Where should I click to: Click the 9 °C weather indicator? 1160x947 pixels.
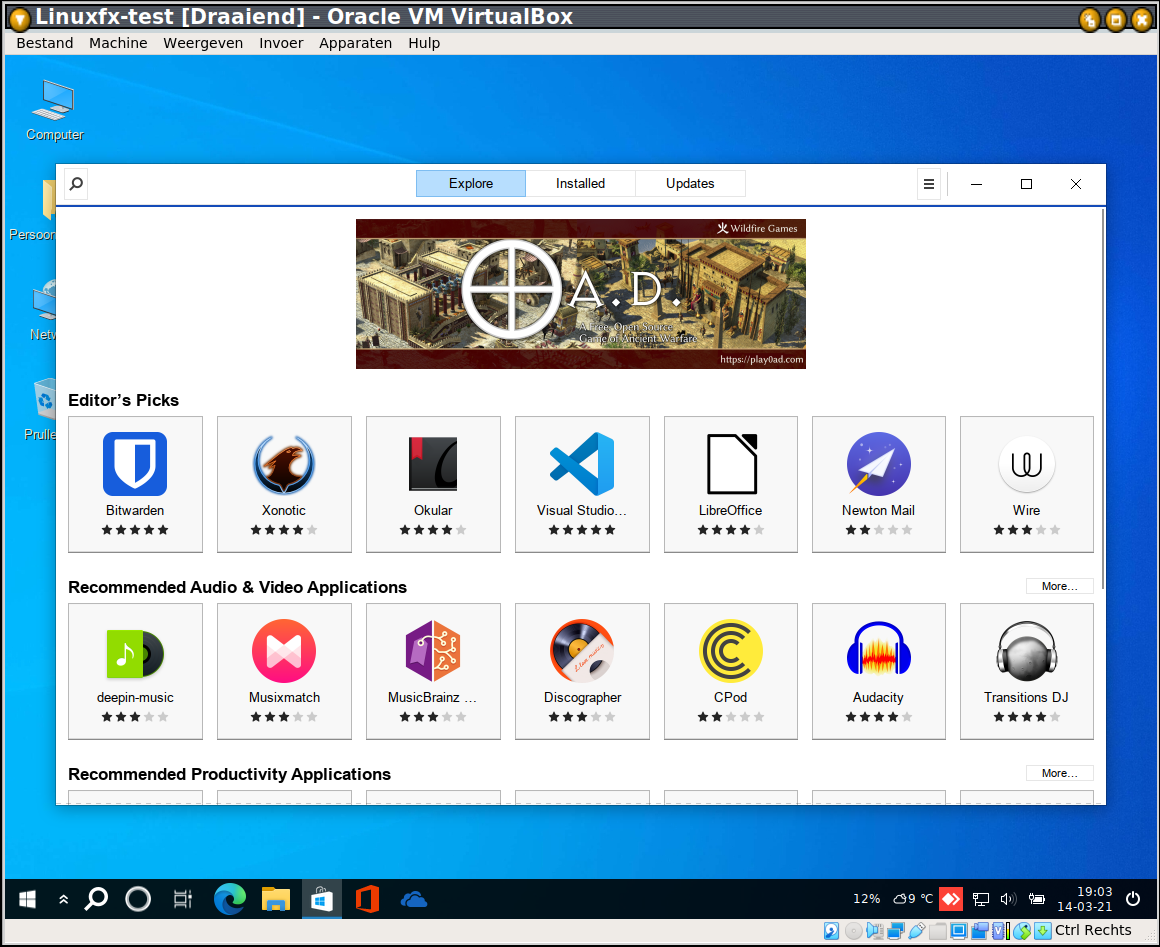pos(913,899)
